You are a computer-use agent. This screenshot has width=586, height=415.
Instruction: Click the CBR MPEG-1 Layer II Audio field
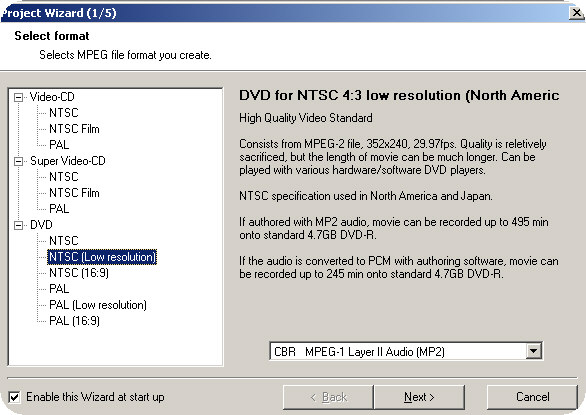tap(398, 351)
